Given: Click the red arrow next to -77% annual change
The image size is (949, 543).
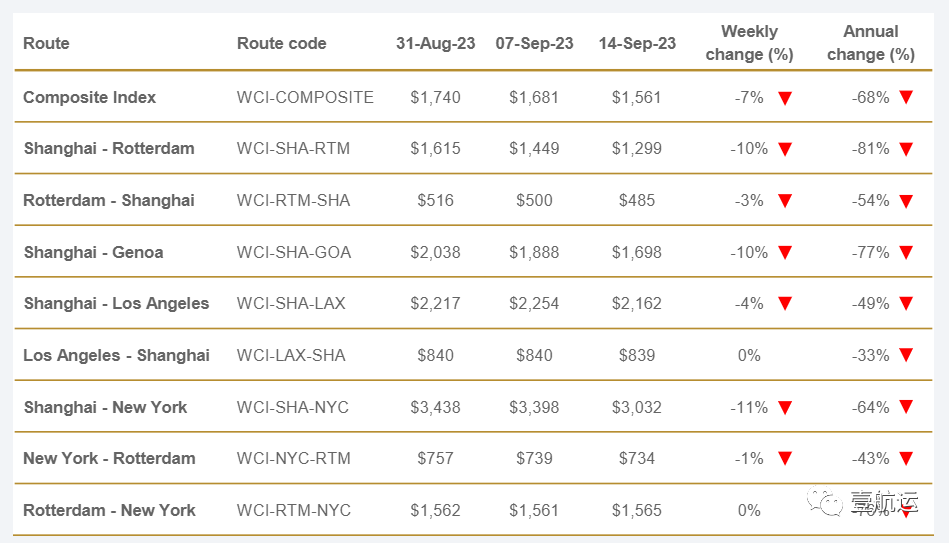Looking at the screenshot, I should pos(906,252).
